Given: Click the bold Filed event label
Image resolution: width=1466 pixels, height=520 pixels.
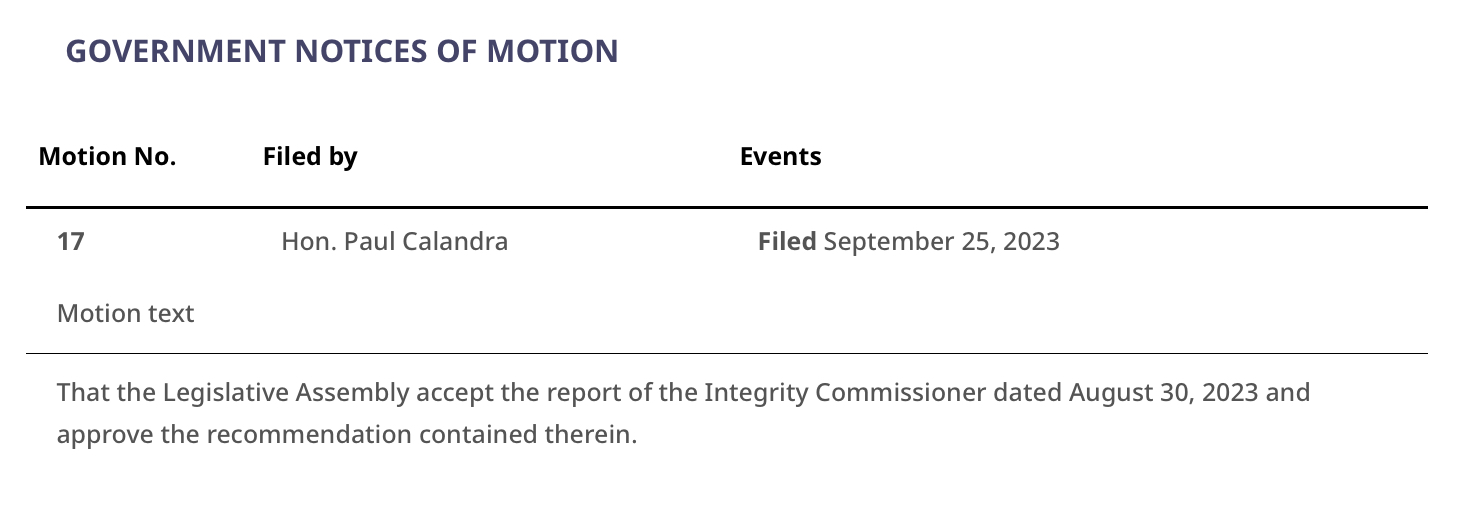Looking at the screenshot, I should pyautogui.click(x=787, y=241).
